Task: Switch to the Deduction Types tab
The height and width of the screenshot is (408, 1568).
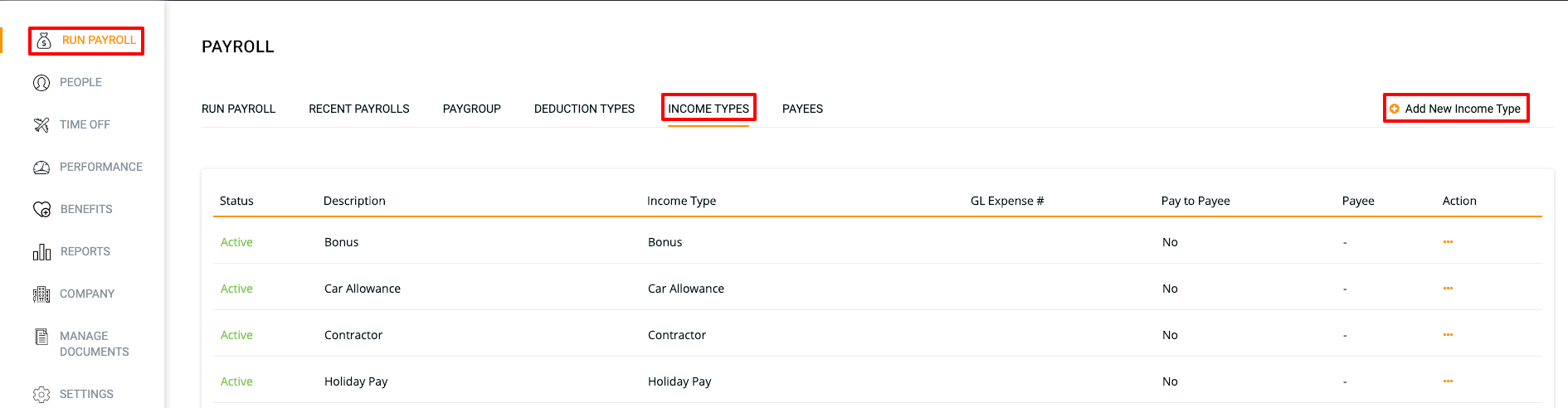Action: tap(584, 109)
